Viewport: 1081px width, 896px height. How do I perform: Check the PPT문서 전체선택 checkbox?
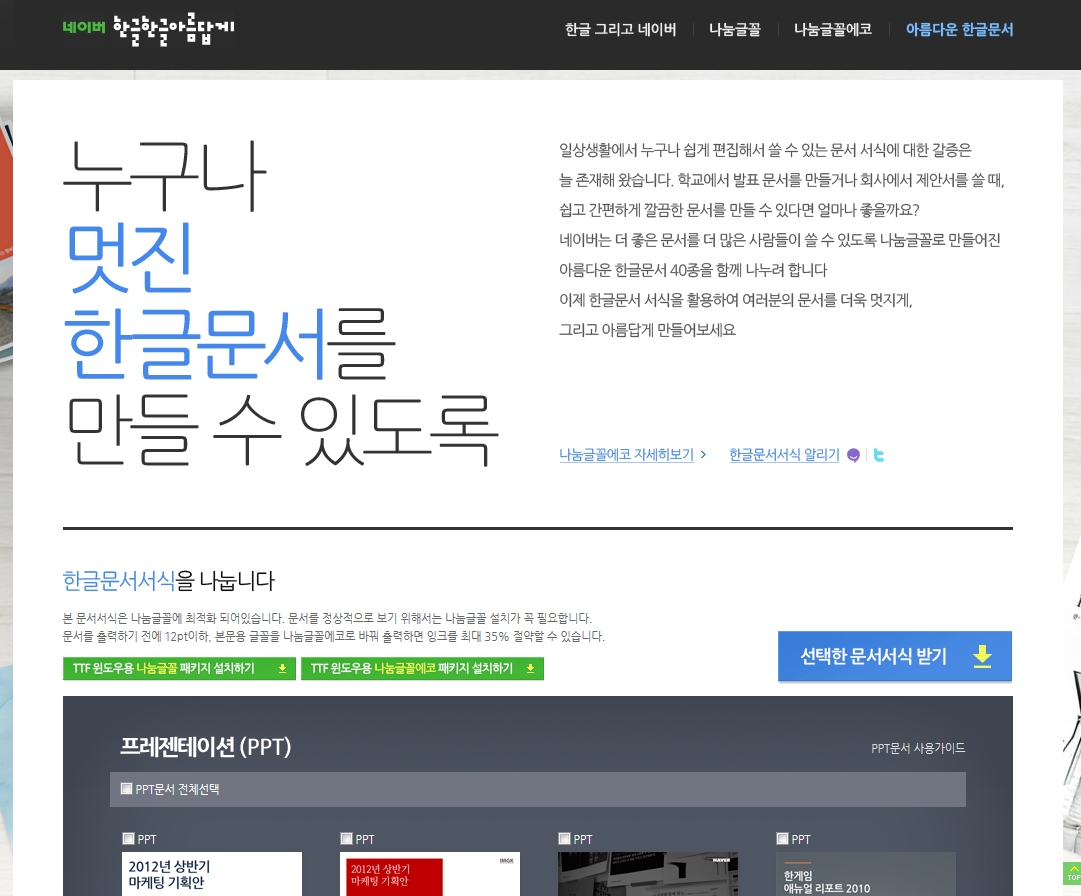pos(127,789)
